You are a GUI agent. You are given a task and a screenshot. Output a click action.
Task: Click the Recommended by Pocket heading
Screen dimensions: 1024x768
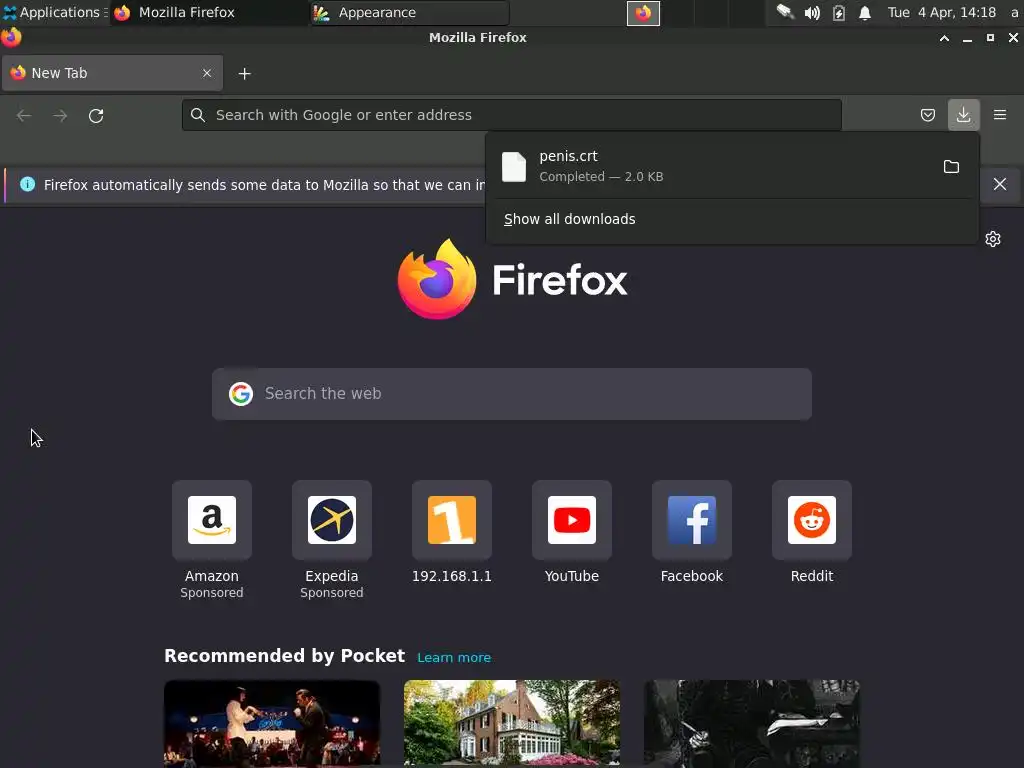[285, 656]
